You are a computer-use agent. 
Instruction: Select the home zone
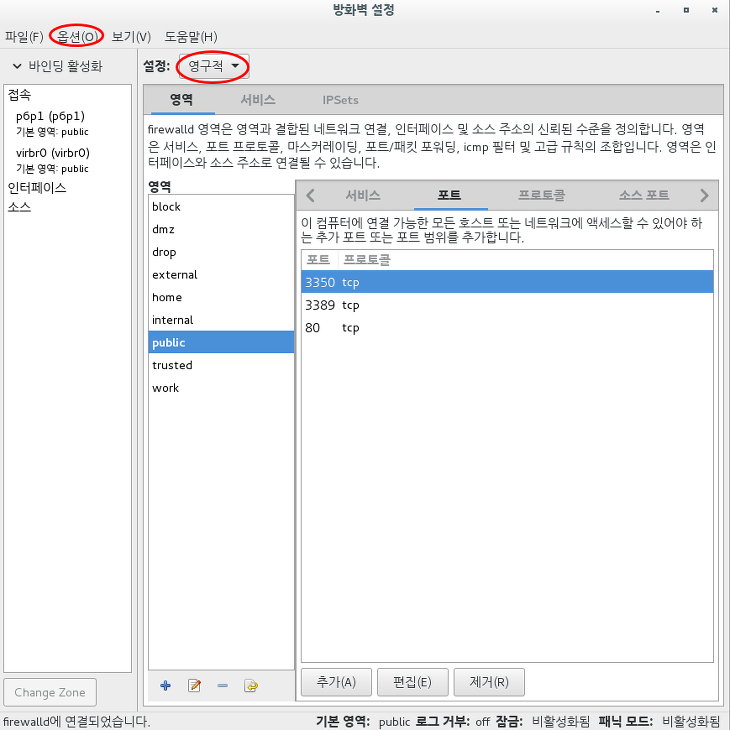[x=221, y=297]
